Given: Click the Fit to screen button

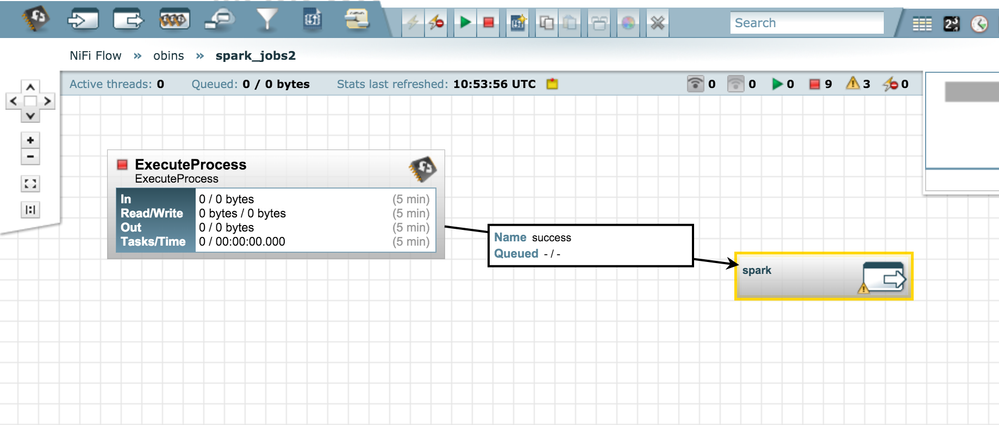Looking at the screenshot, I should pos(31,184).
